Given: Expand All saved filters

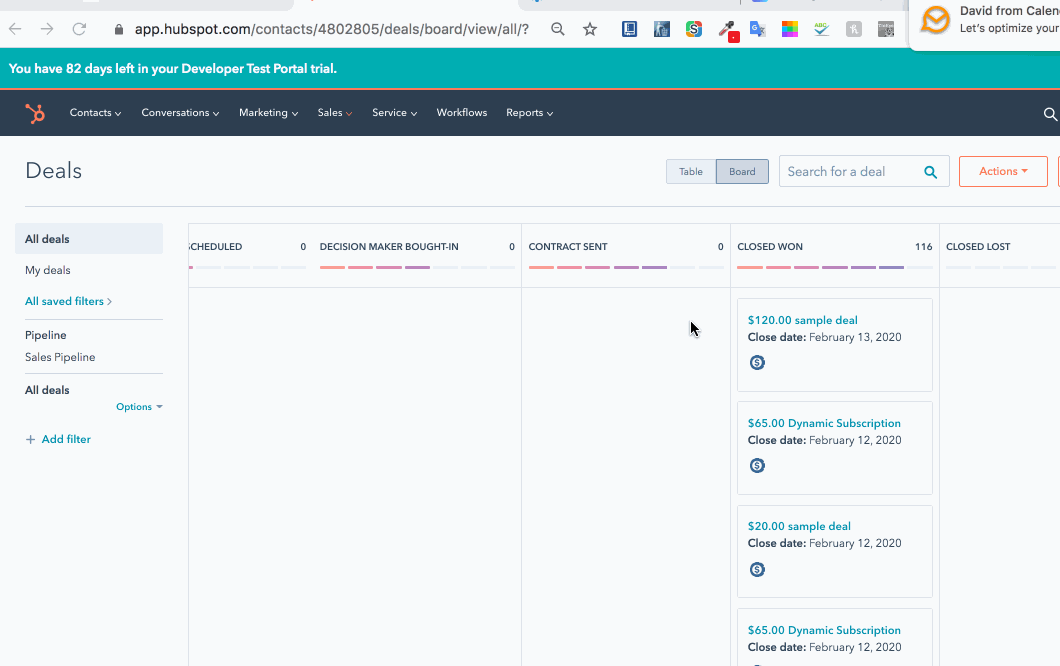Looking at the screenshot, I should tap(68, 302).
